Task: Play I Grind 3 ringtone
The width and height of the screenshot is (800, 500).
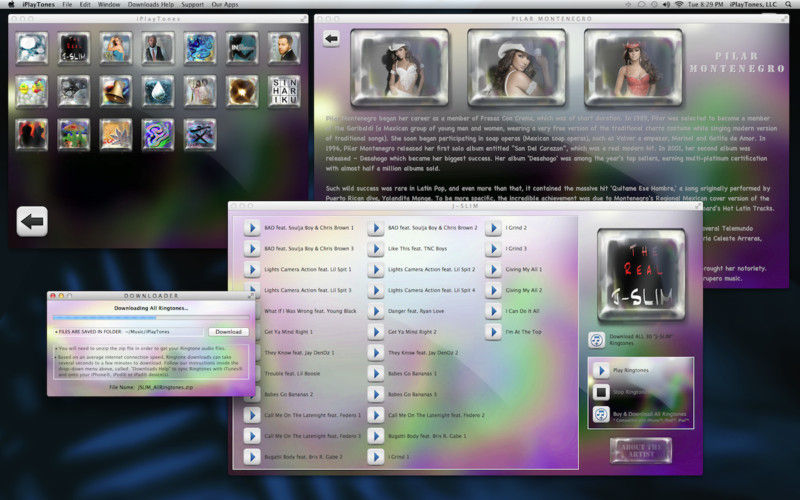Action: (x=493, y=248)
